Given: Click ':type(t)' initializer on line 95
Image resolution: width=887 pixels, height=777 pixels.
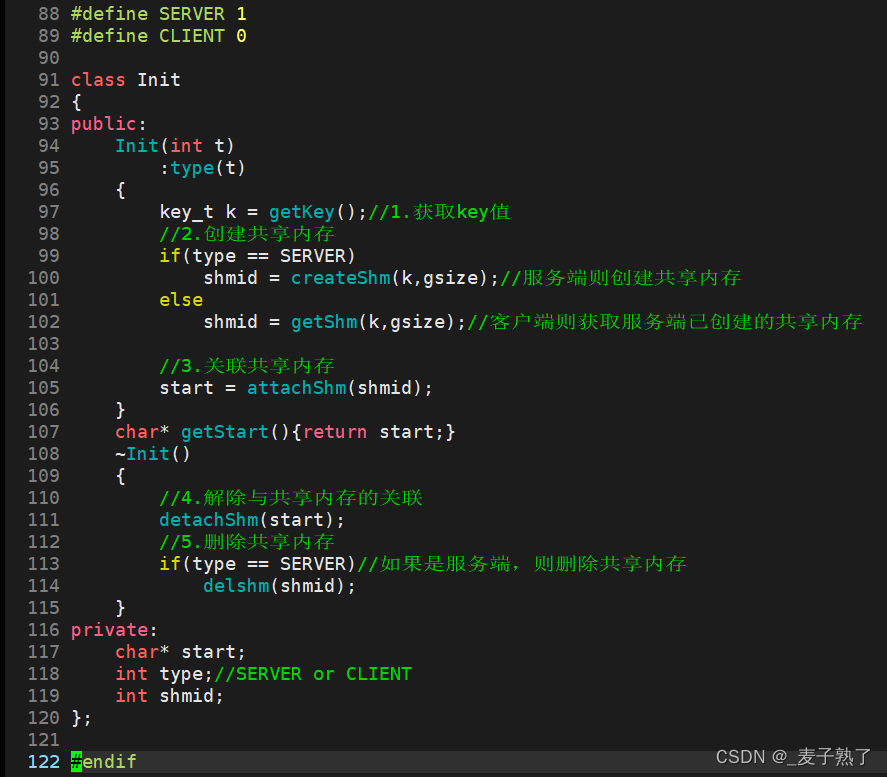Looking at the screenshot, I should click(203, 168).
